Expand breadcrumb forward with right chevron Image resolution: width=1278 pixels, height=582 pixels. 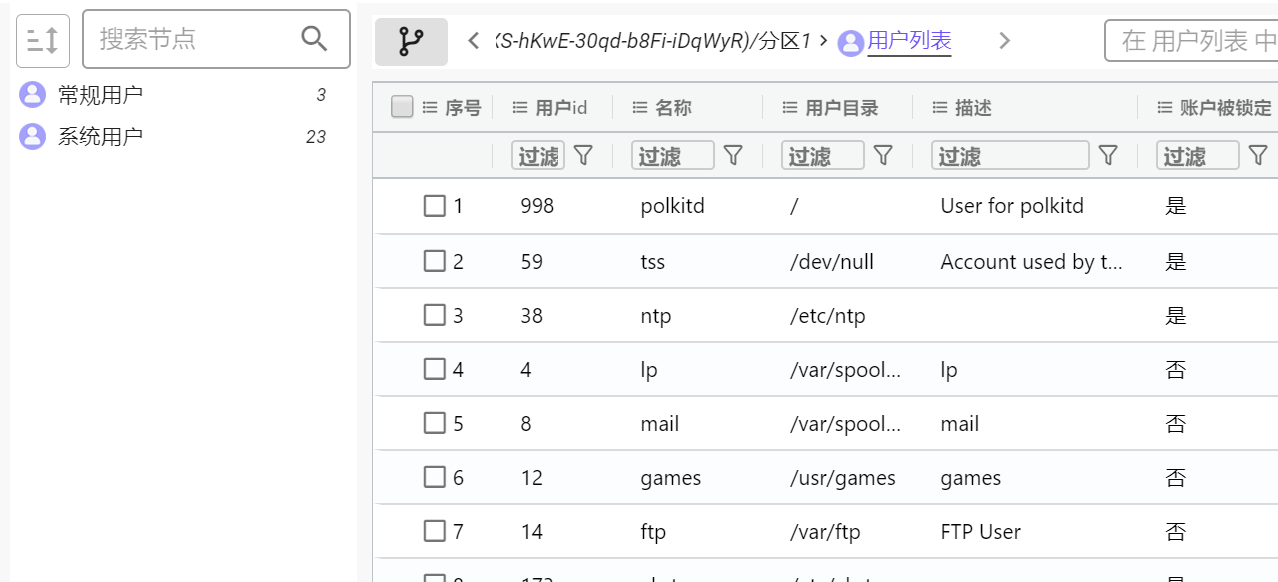(1005, 41)
